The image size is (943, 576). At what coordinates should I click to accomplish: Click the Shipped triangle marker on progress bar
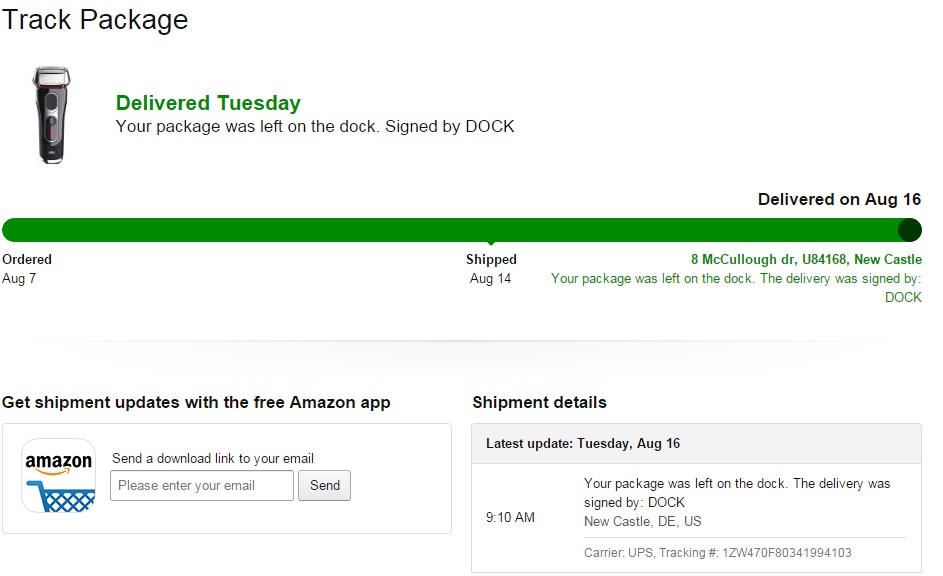click(x=490, y=243)
